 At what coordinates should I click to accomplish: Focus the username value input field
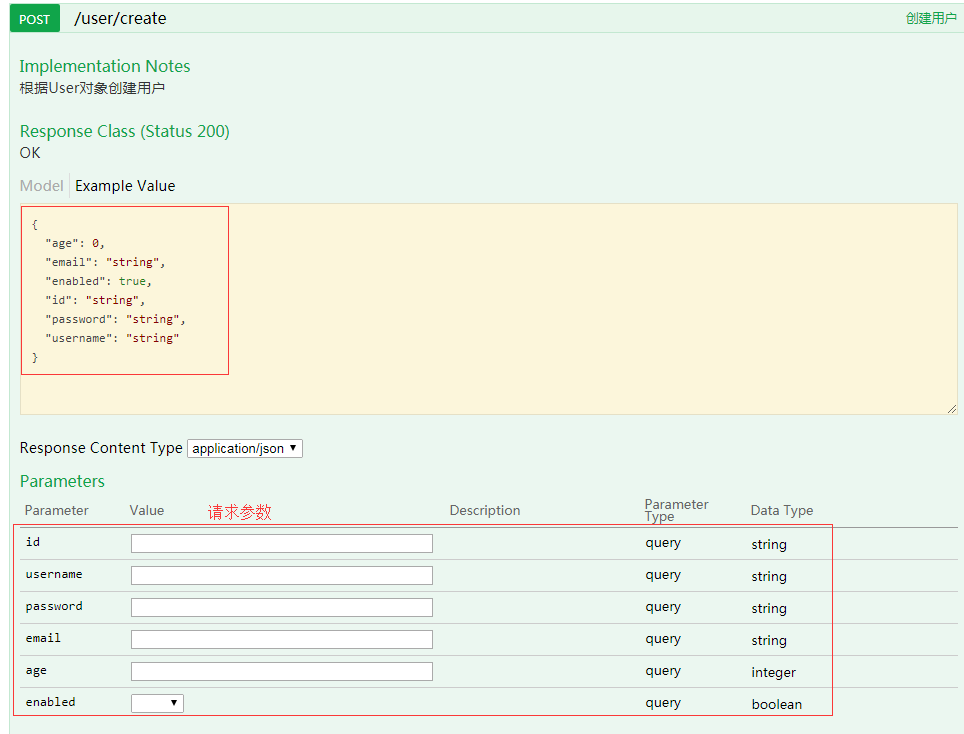pyautogui.click(x=282, y=575)
